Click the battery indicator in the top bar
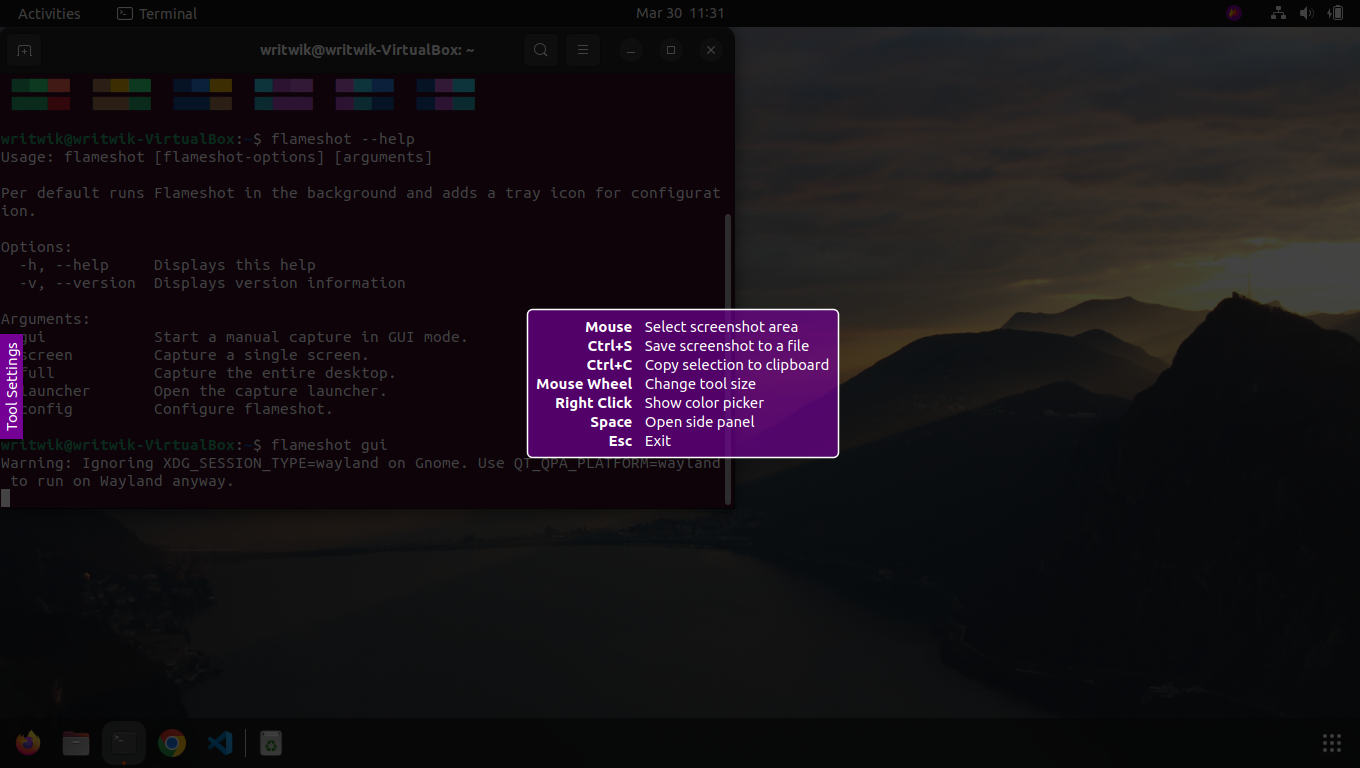 tap(1337, 13)
